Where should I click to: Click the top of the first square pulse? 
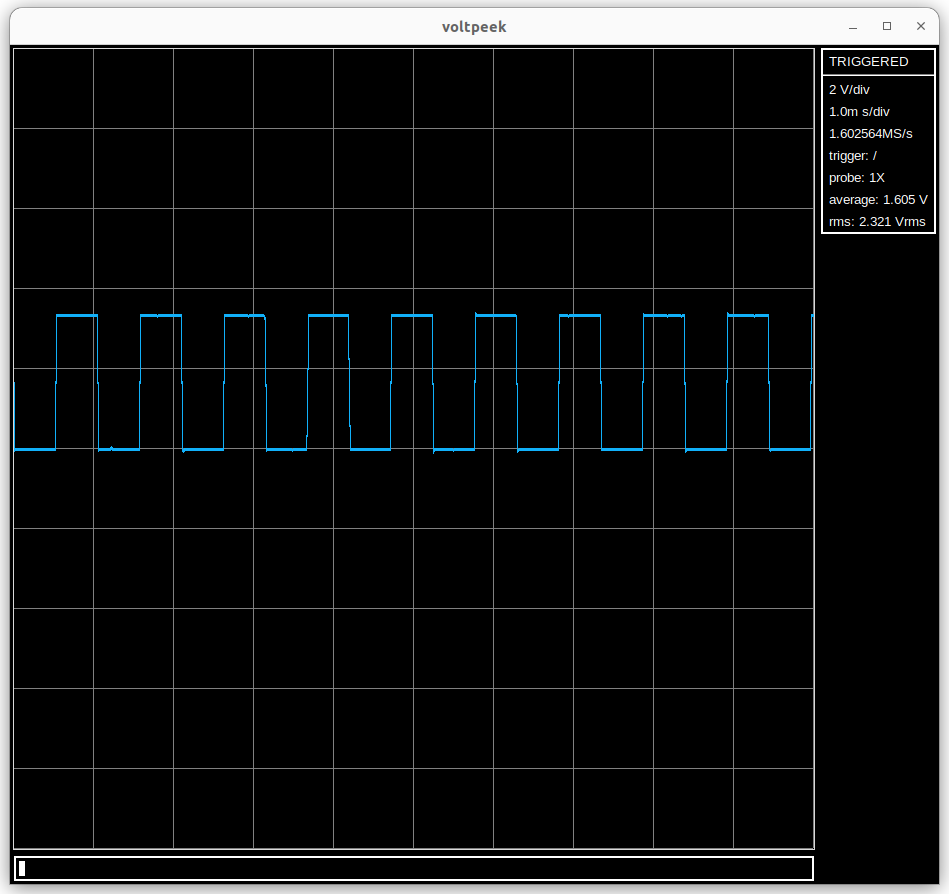pyautogui.click(x=77, y=315)
